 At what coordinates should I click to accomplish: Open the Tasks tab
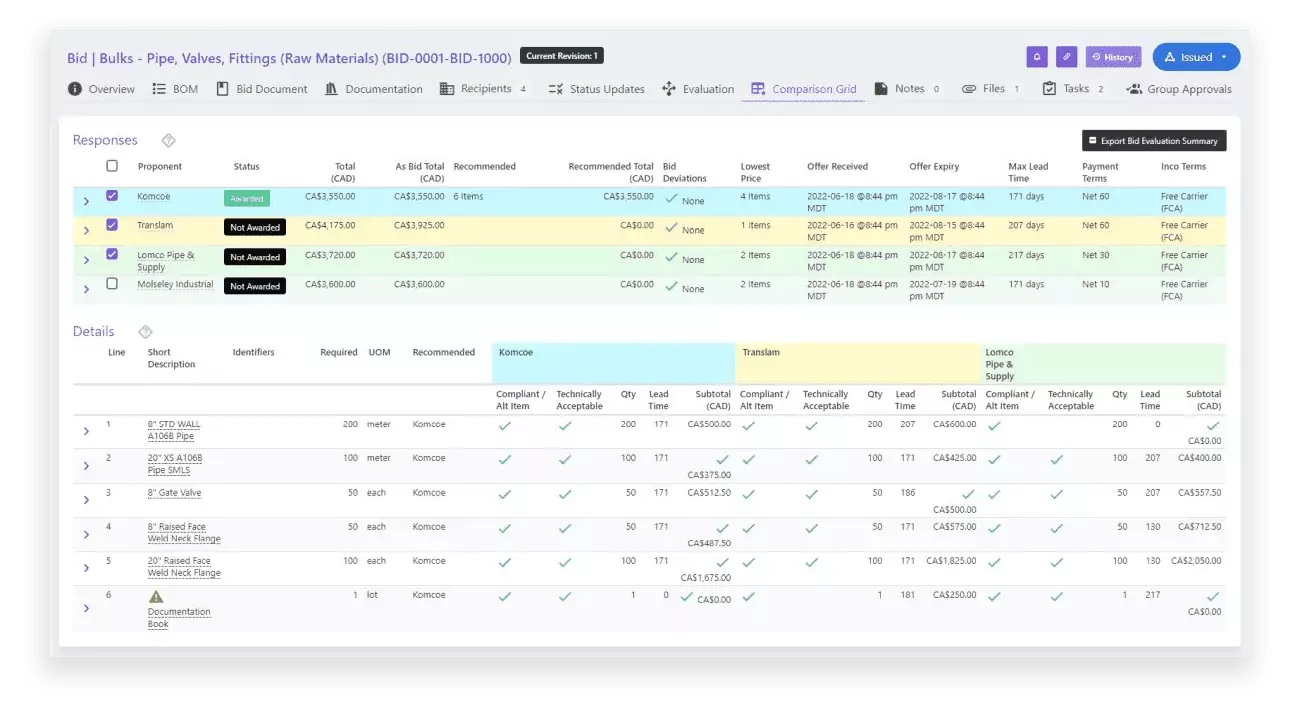1073,89
